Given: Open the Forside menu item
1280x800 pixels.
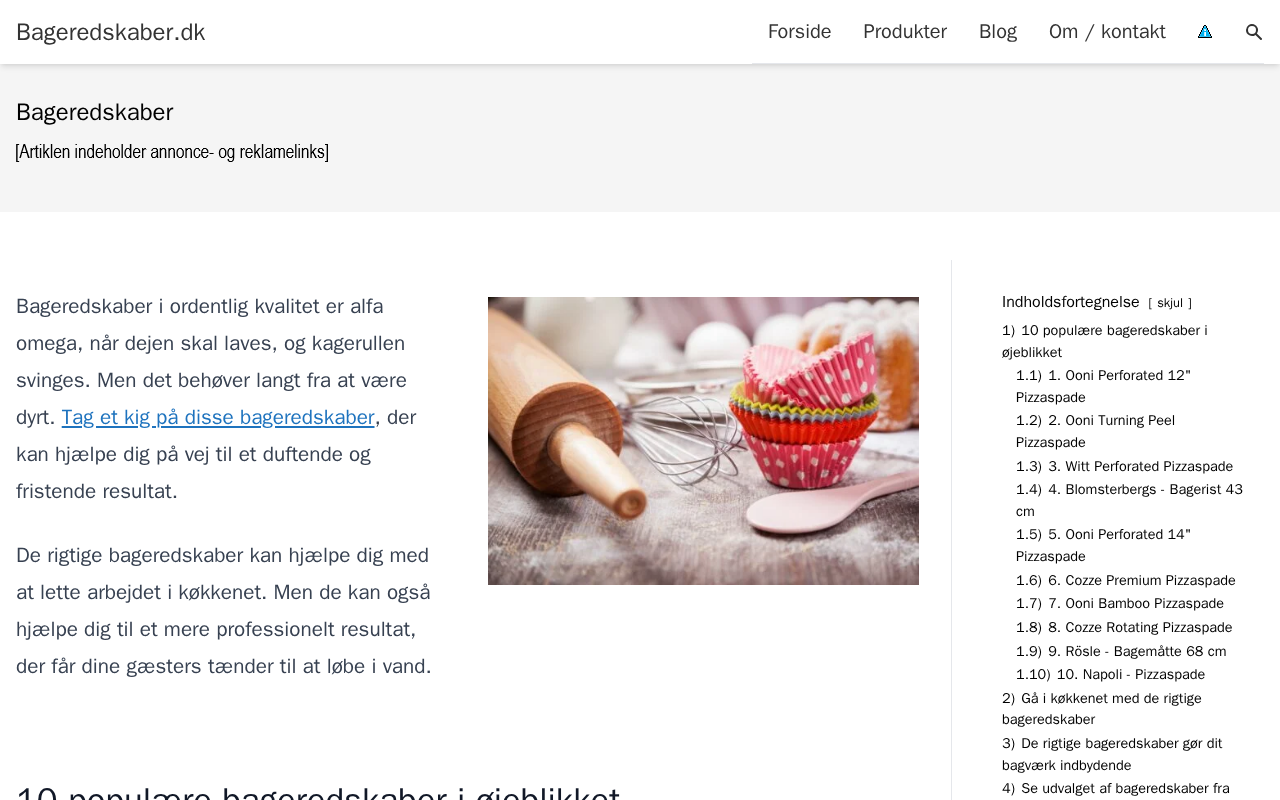Looking at the screenshot, I should [x=799, y=32].
